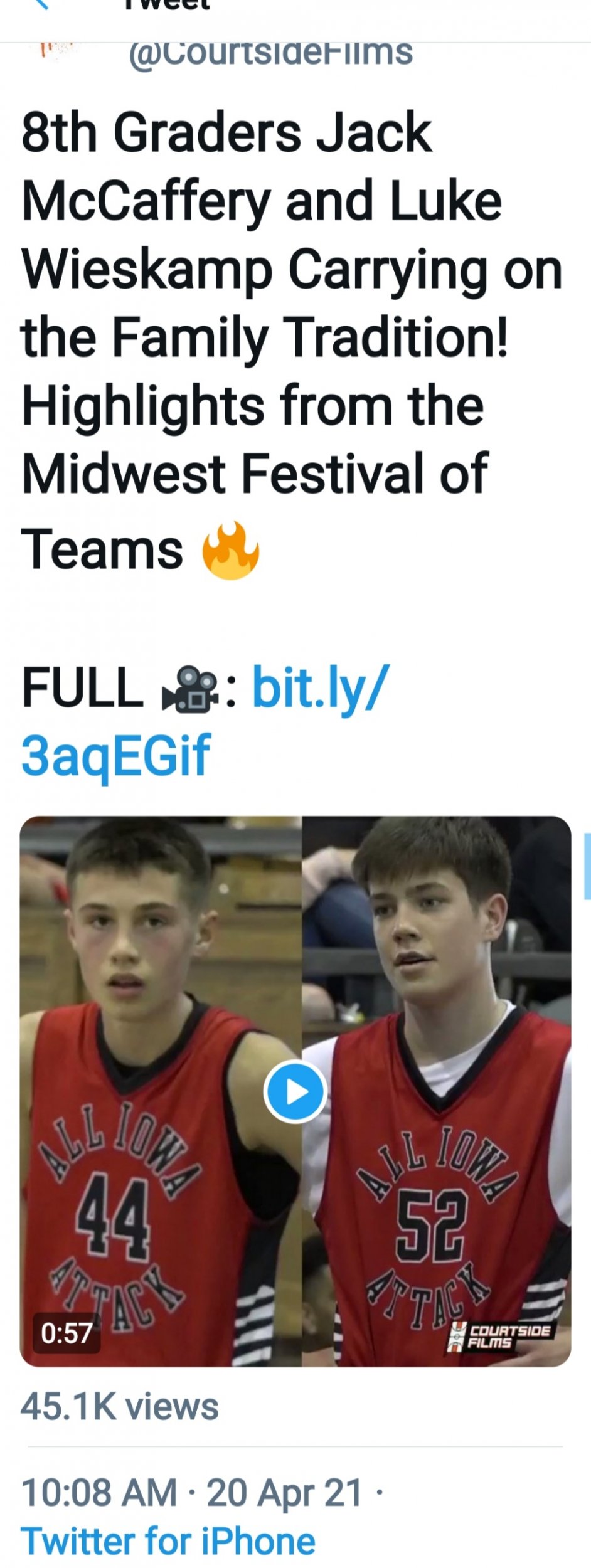The width and height of the screenshot is (591, 1568).
Task: Open the Twitter for iPhone source link
Action: point(168,1541)
